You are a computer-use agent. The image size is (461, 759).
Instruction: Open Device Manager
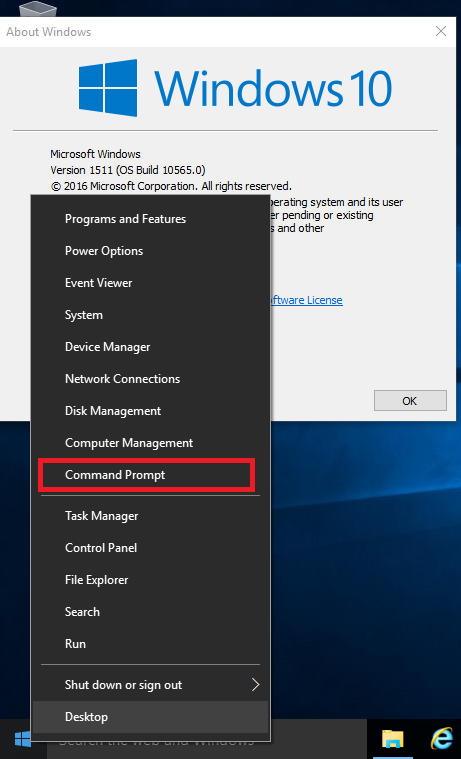pos(150,347)
